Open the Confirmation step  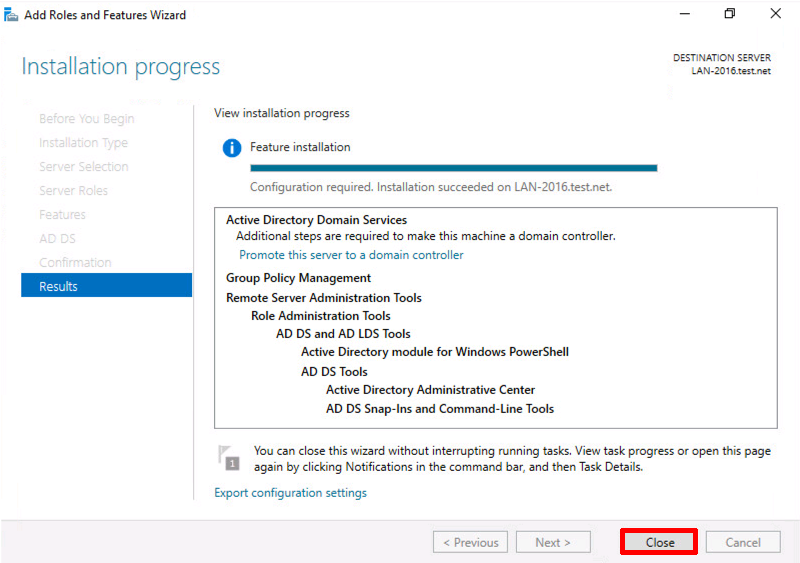[x=75, y=262]
